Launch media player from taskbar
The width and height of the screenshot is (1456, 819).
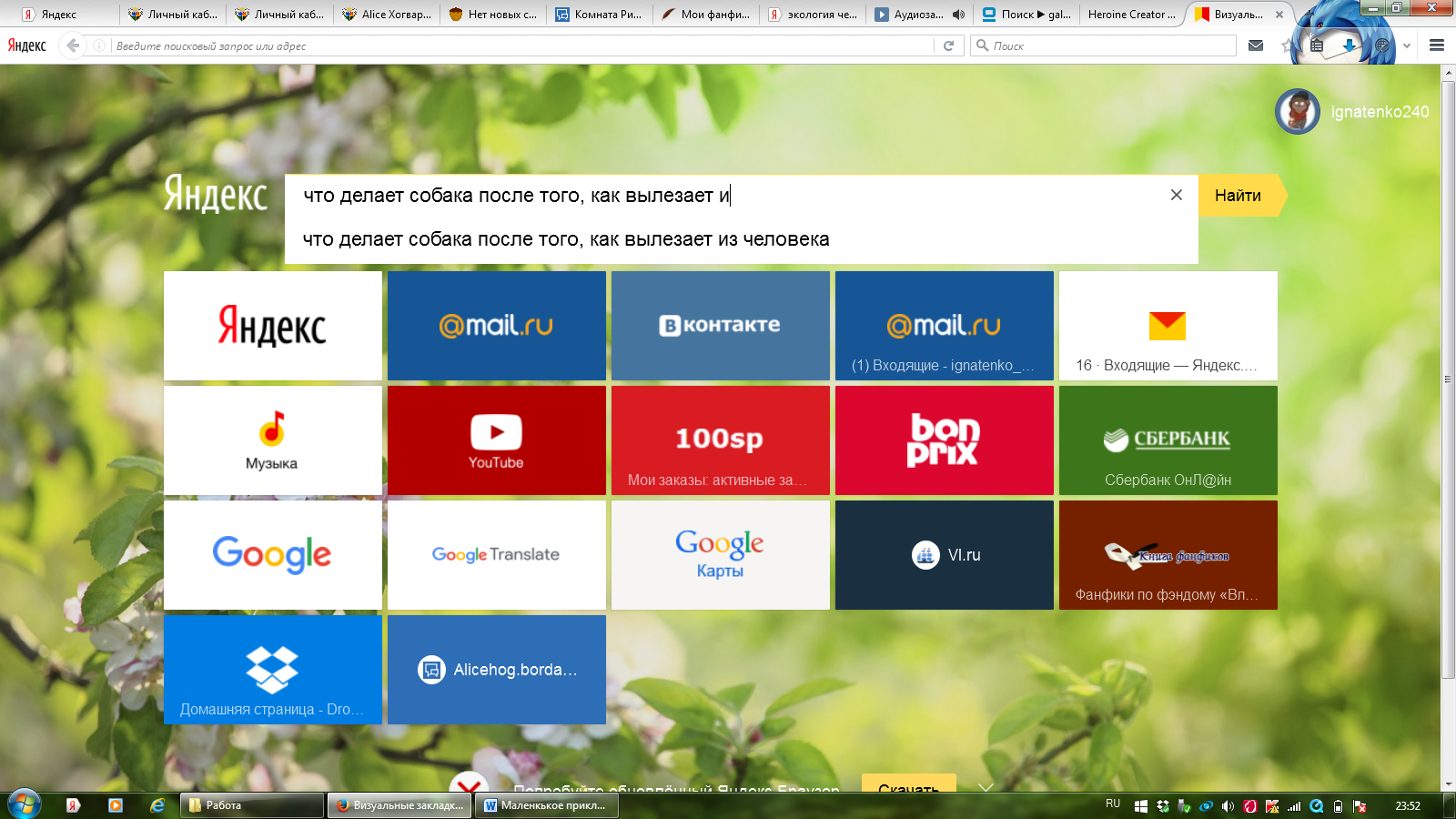coord(116,805)
